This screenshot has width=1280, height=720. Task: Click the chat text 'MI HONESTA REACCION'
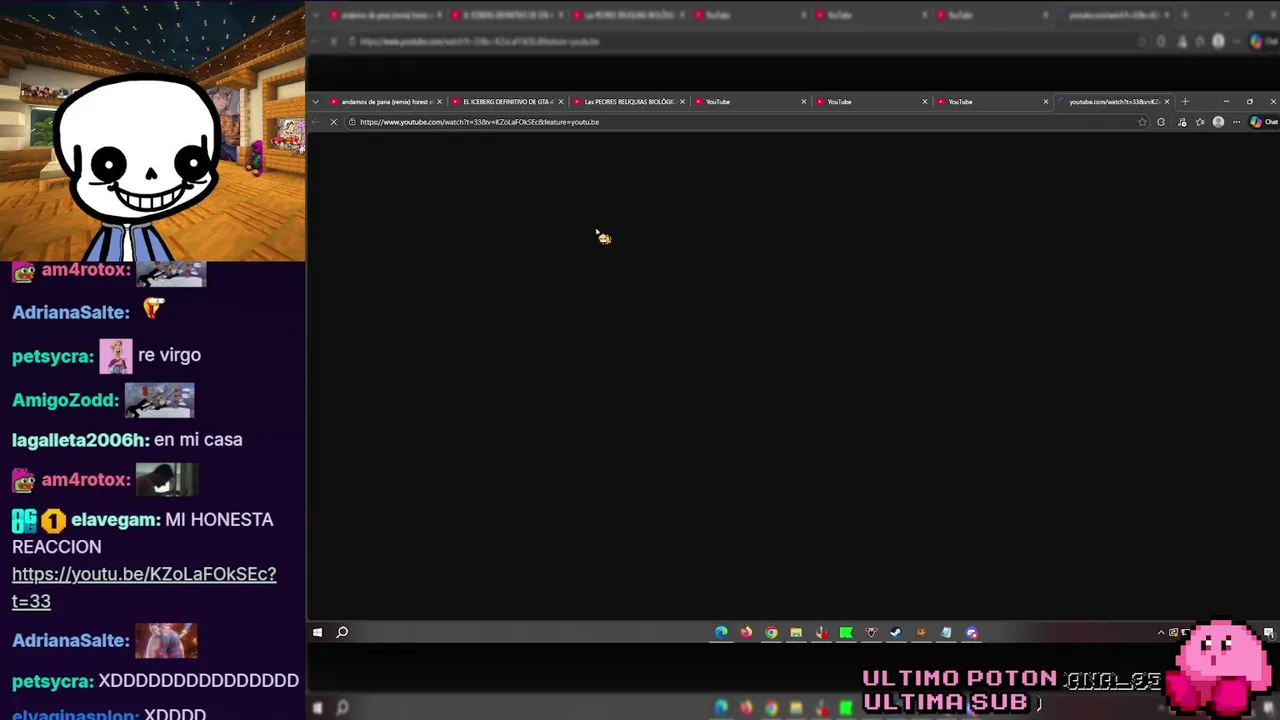(142, 533)
